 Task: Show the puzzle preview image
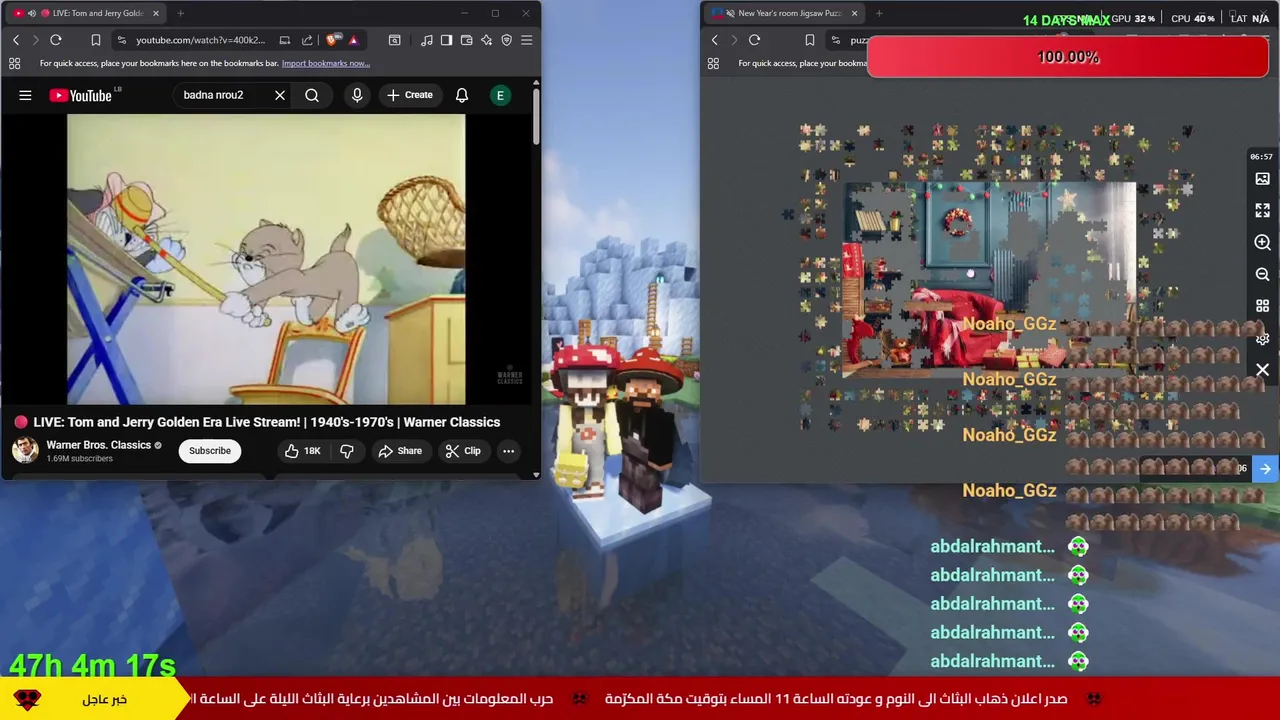pyautogui.click(x=1262, y=179)
